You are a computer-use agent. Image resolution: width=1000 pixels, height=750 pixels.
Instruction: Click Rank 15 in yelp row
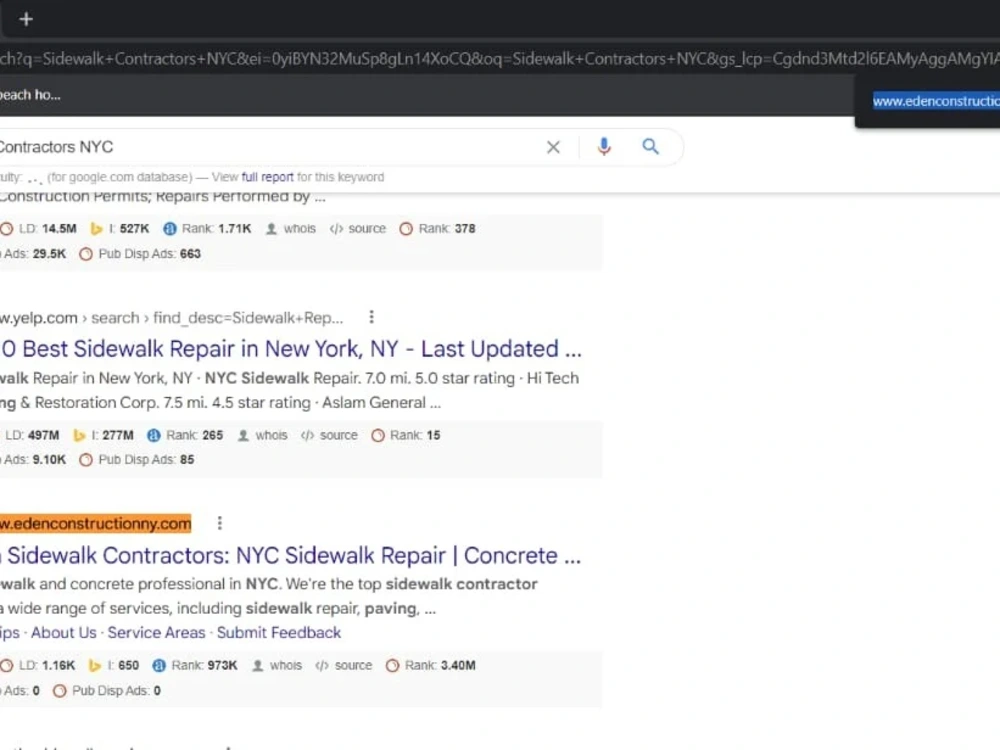click(433, 435)
